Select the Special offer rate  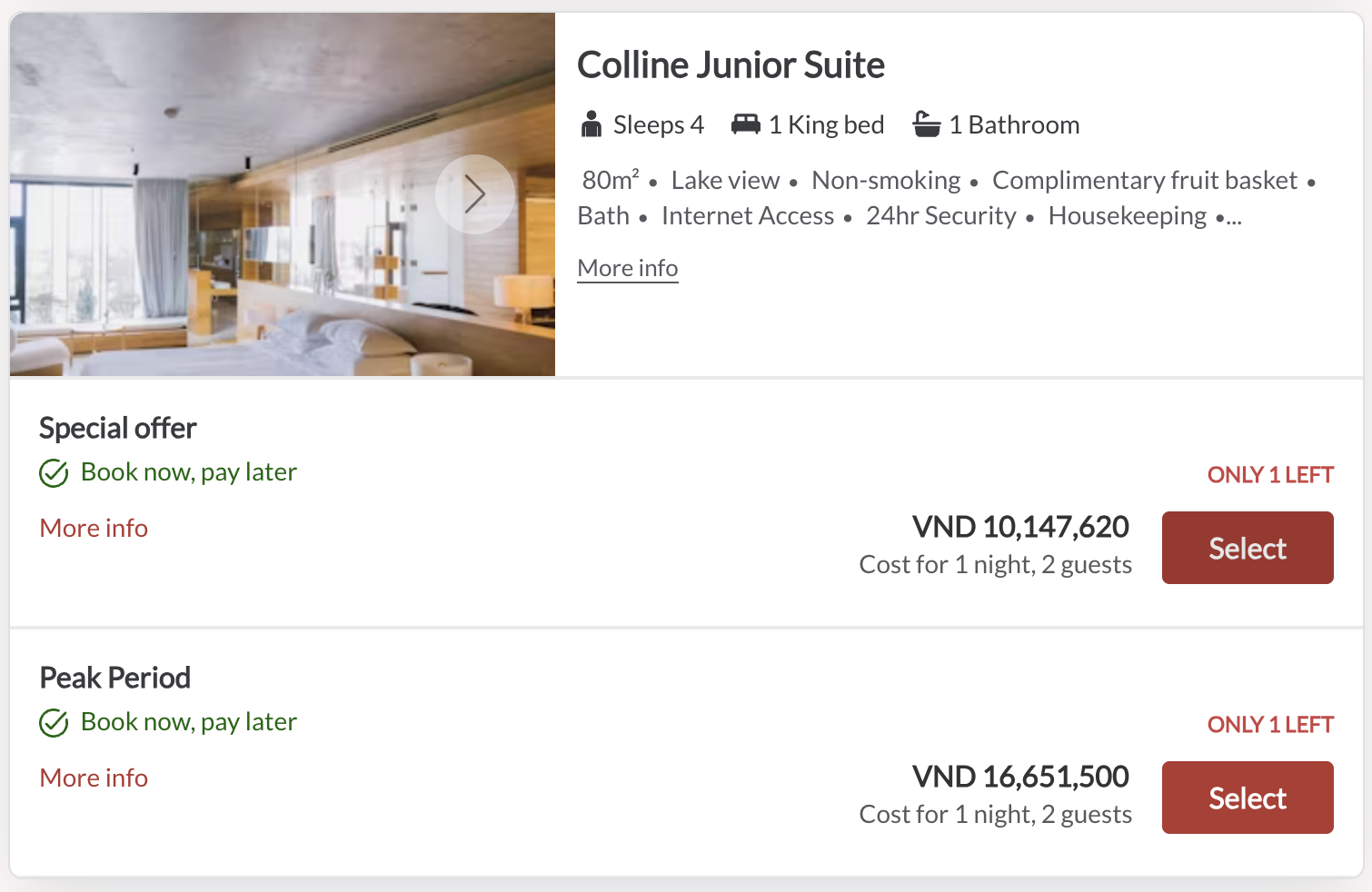tap(1247, 547)
